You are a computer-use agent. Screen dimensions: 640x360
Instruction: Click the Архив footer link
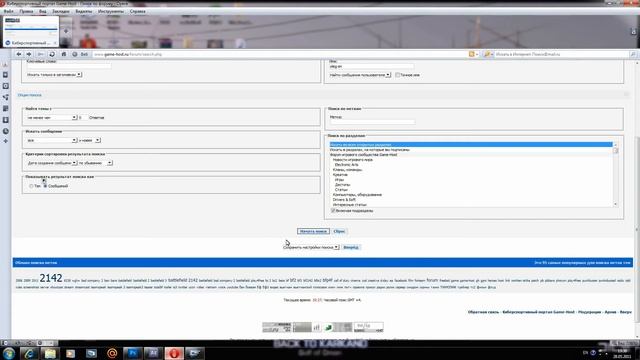tap(610, 312)
